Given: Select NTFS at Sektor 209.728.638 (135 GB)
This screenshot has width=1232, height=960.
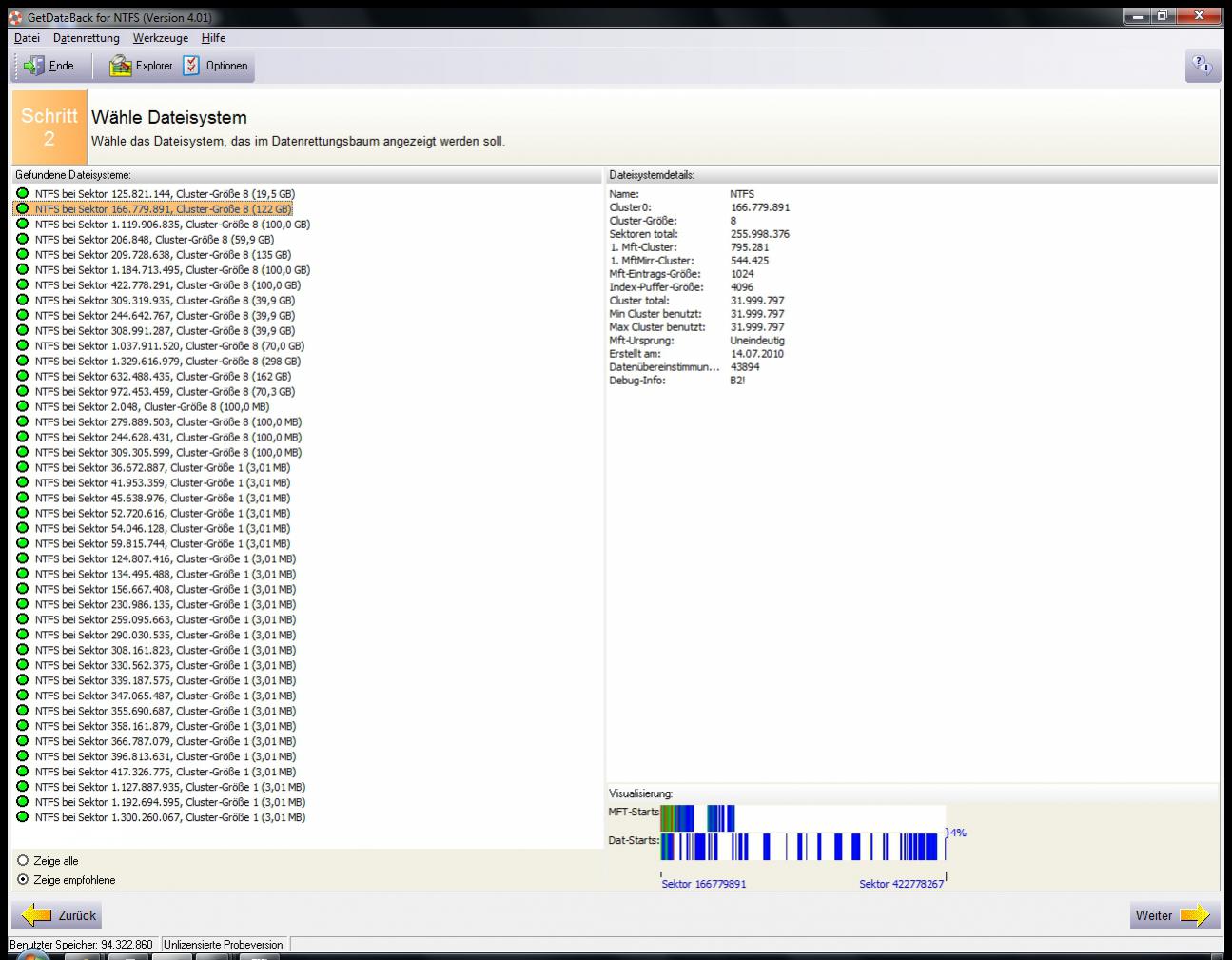Looking at the screenshot, I should pos(154,255).
